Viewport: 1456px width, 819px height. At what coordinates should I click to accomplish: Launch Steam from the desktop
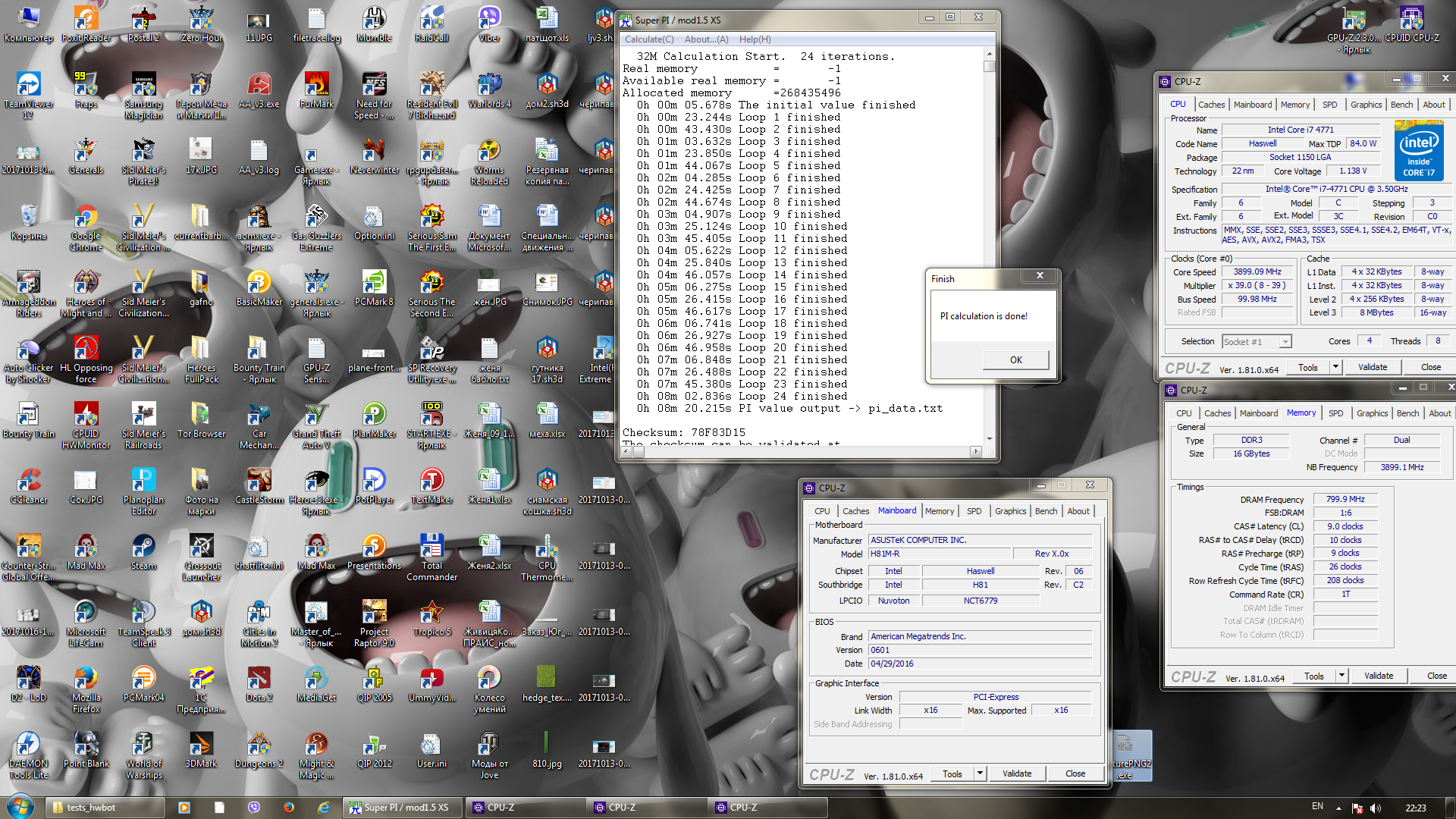[x=143, y=552]
